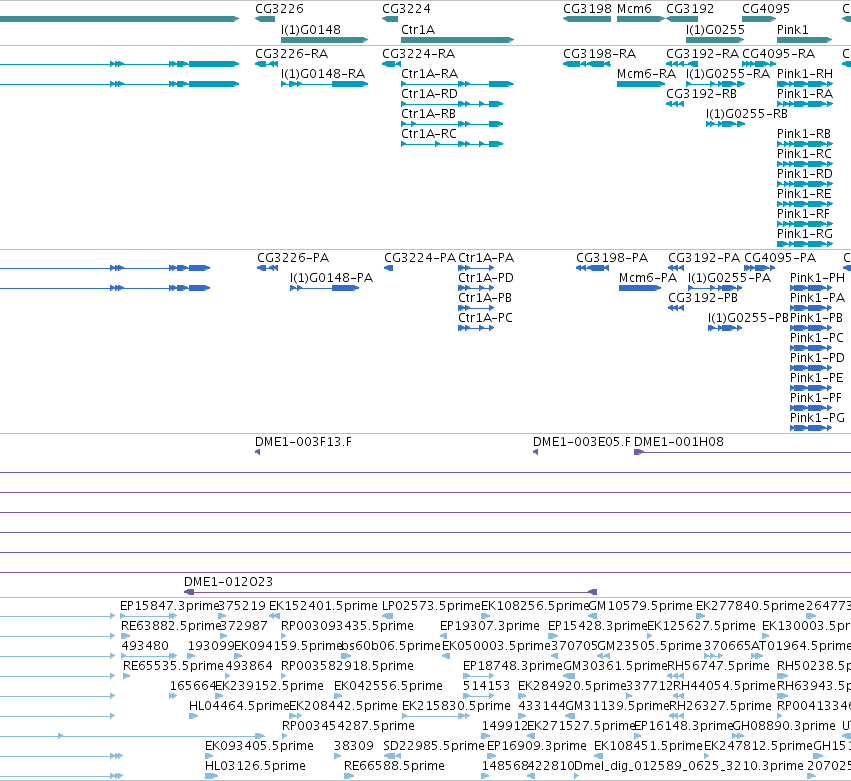Click the EK042556.5prime EST label
851x781 pixels.
pyautogui.click(x=389, y=686)
